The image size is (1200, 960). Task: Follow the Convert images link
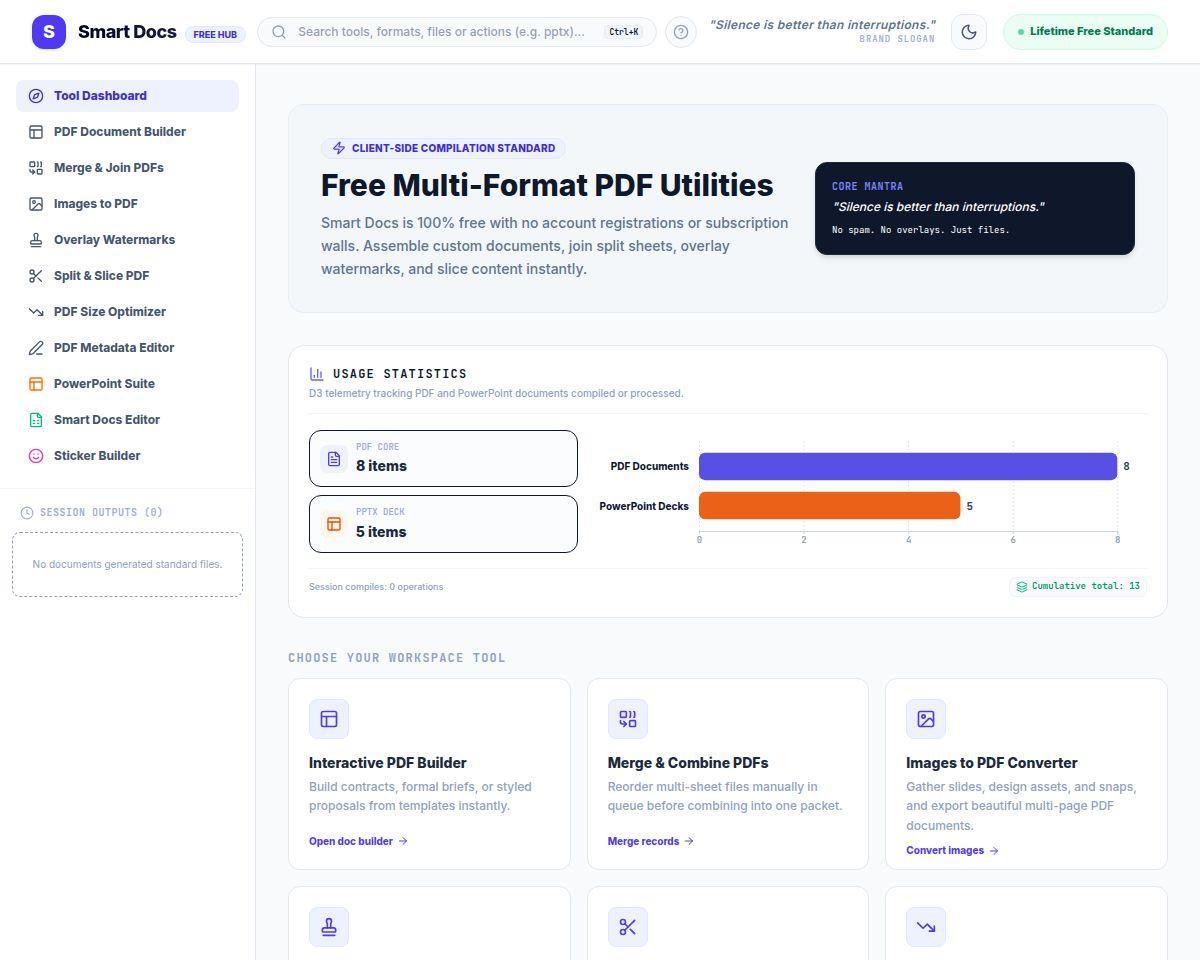[952, 851]
